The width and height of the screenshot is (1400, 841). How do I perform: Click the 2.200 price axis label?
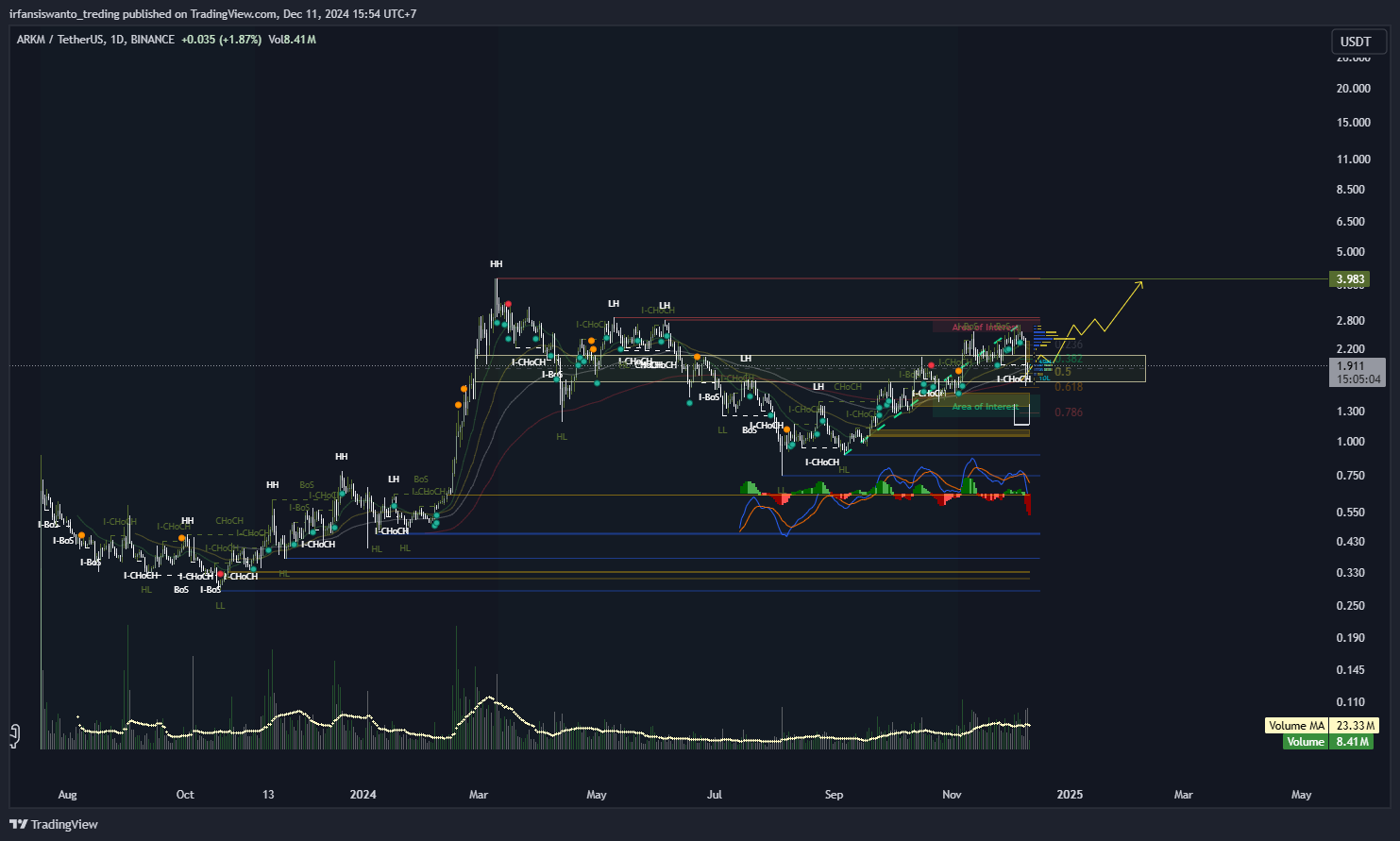[x=1351, y=348]
